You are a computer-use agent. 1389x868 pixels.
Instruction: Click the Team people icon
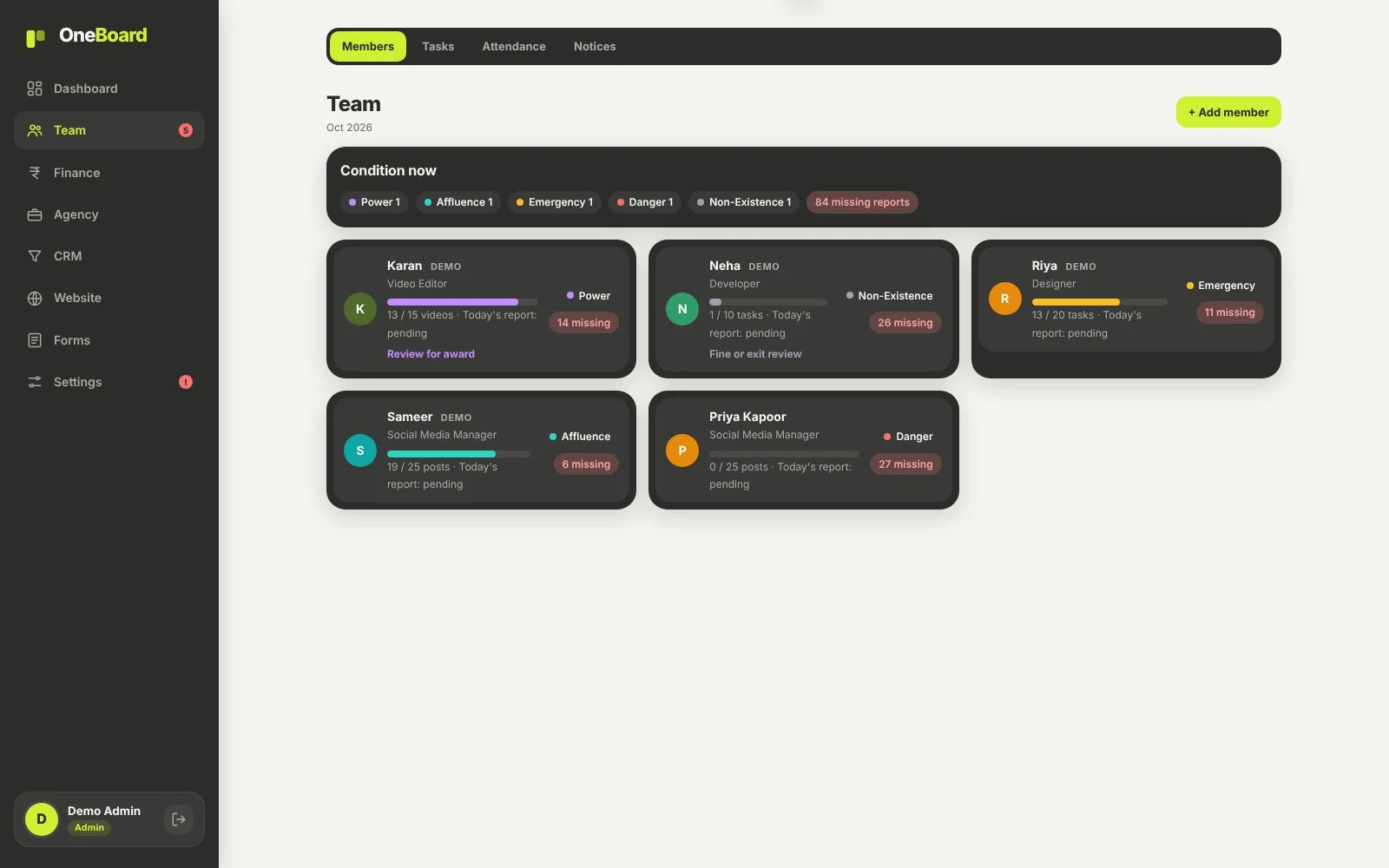tap(35, 130)
